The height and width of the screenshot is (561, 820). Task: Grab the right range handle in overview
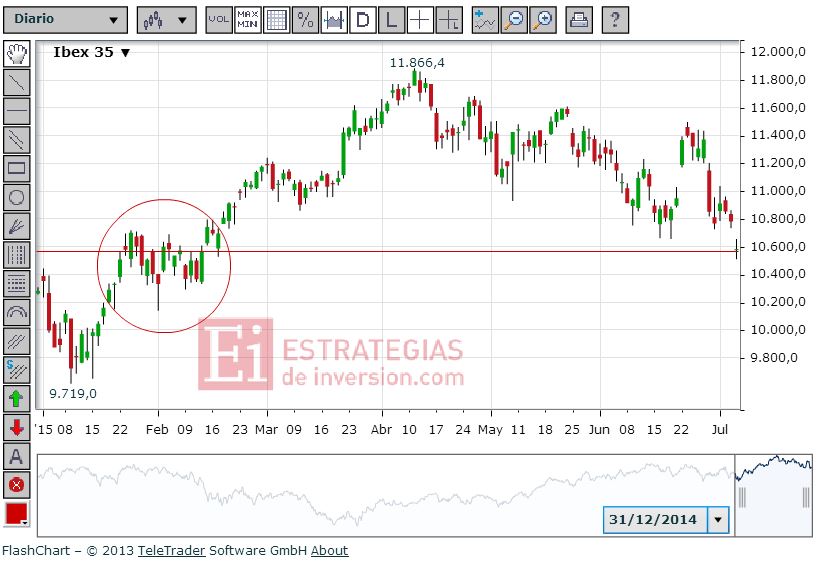806,497
